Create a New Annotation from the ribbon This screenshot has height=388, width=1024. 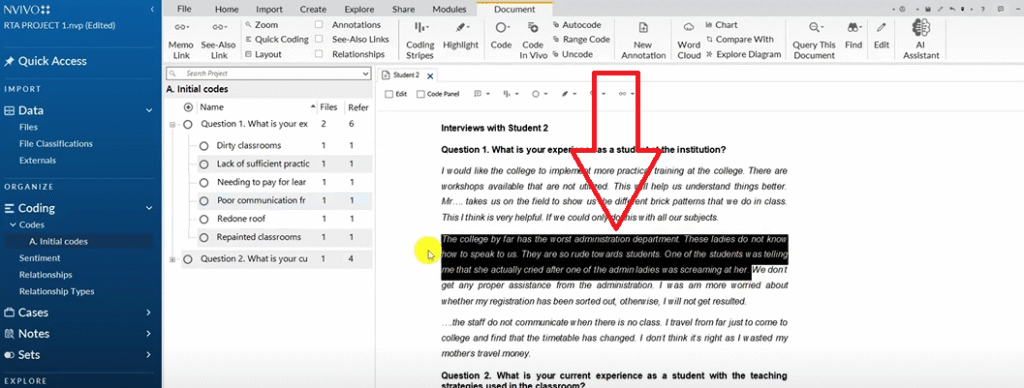pyautogui.click(x=643, y=40)
